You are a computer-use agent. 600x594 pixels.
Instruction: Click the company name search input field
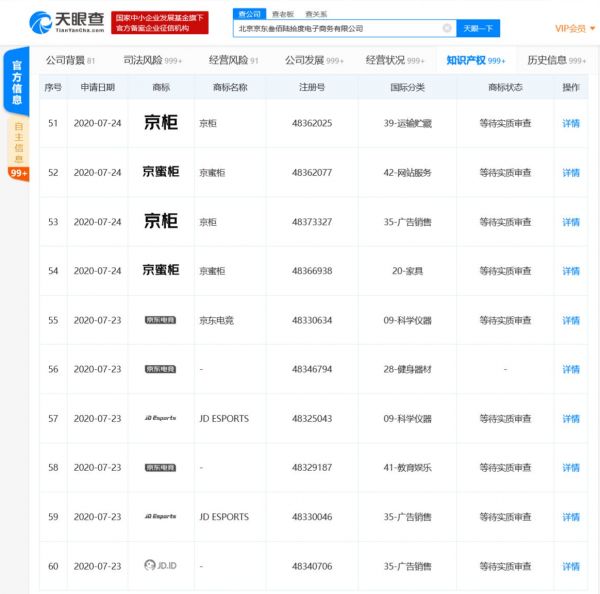point(335,29)
